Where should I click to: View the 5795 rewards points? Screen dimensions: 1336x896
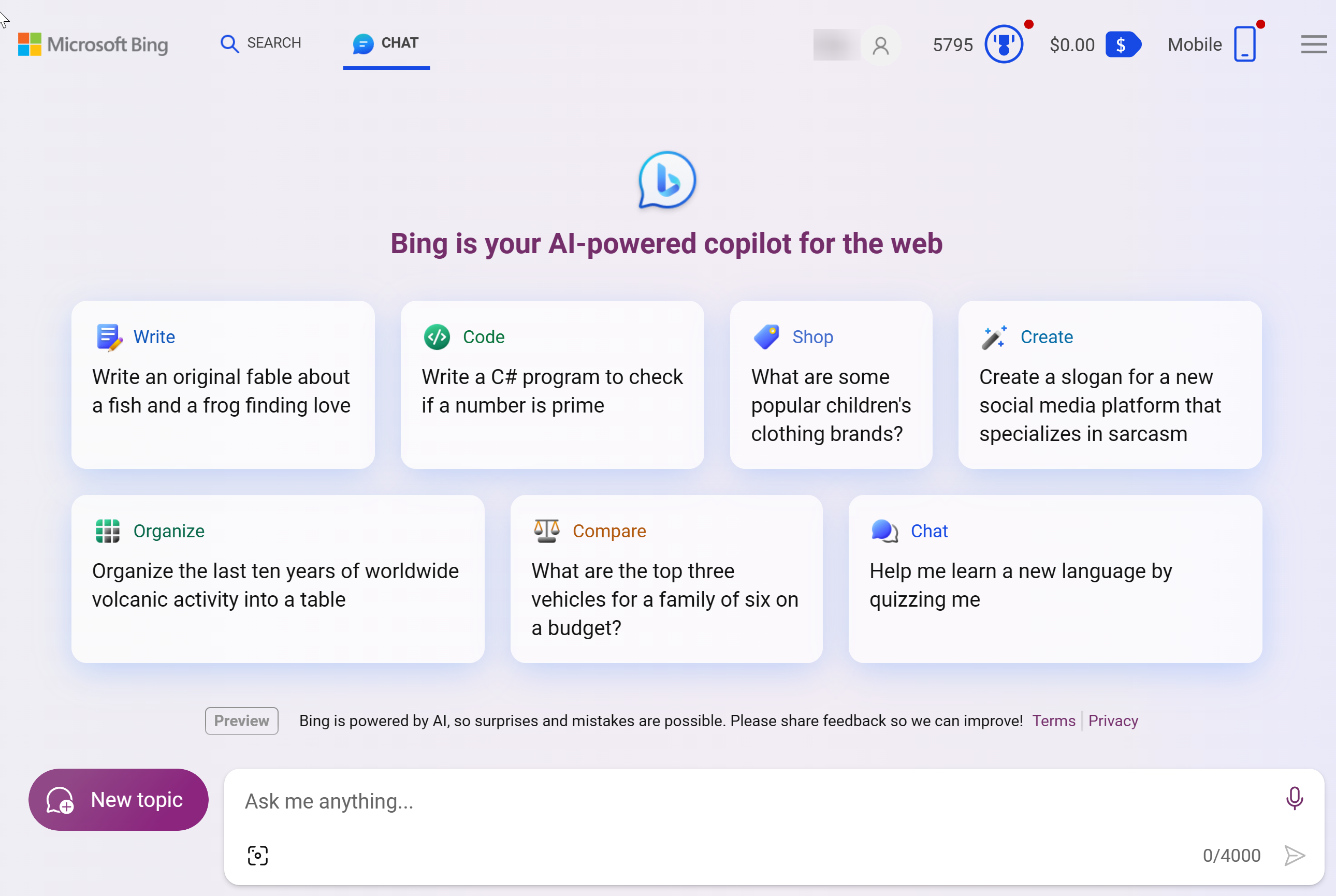tap(952, 45)
